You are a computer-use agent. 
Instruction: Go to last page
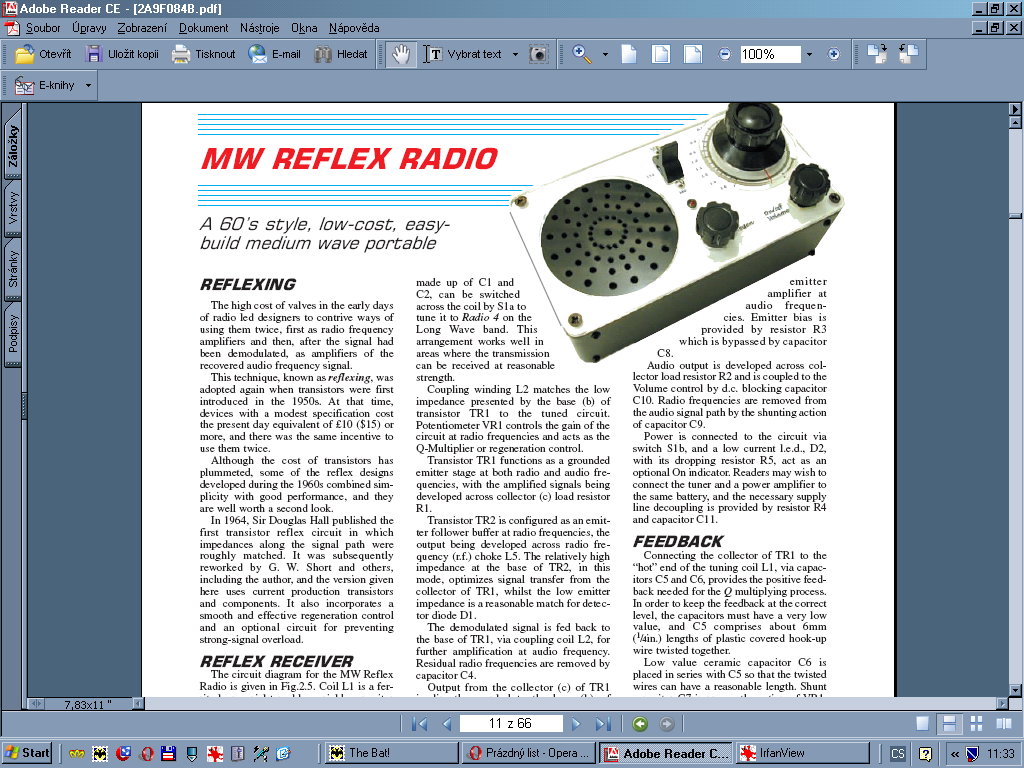[603, 724]
